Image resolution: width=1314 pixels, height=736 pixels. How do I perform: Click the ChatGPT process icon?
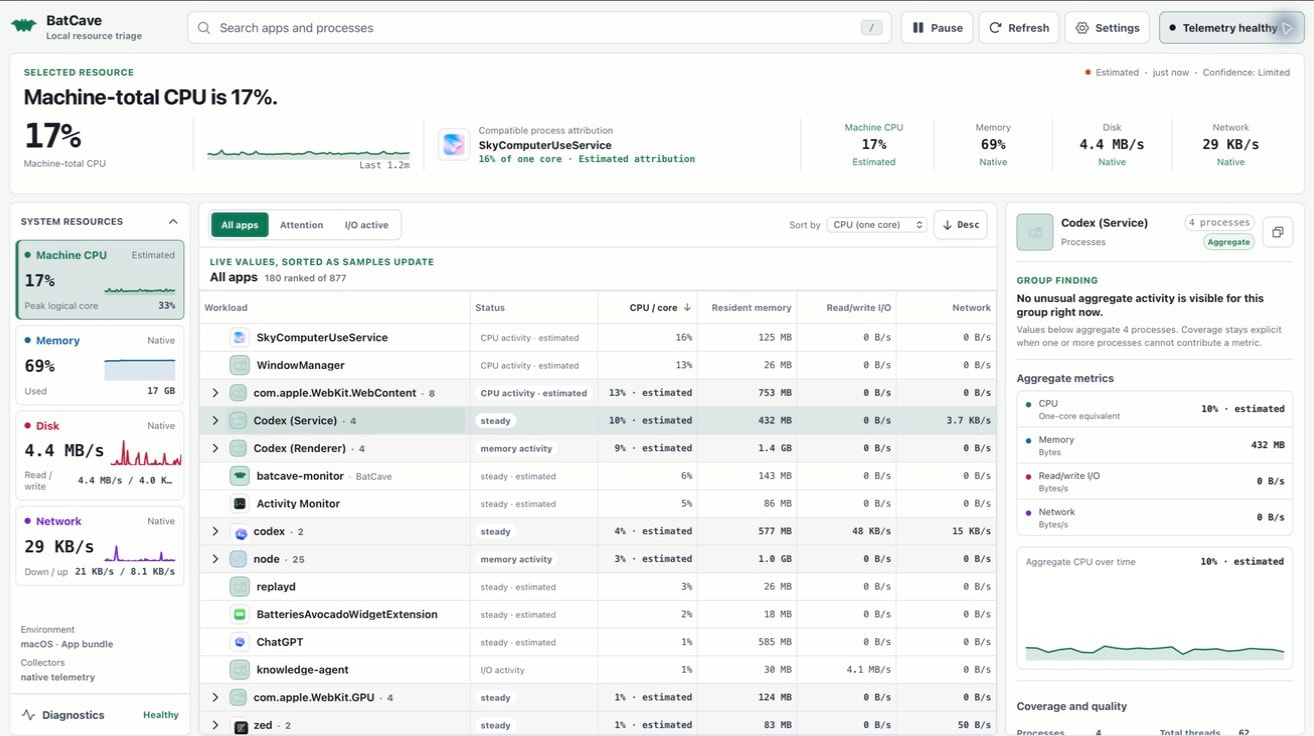click(239, 642)
